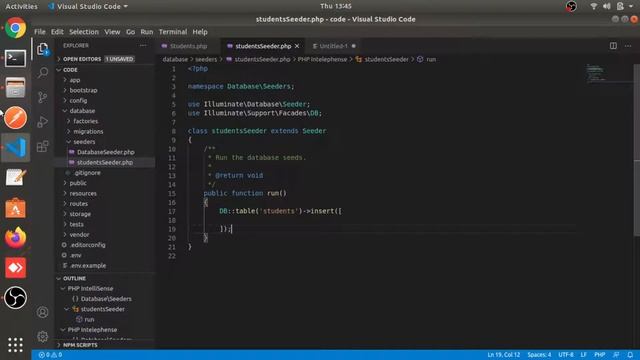Open the Extensions view
640x360 pixels.
click(x=43, y=146)
